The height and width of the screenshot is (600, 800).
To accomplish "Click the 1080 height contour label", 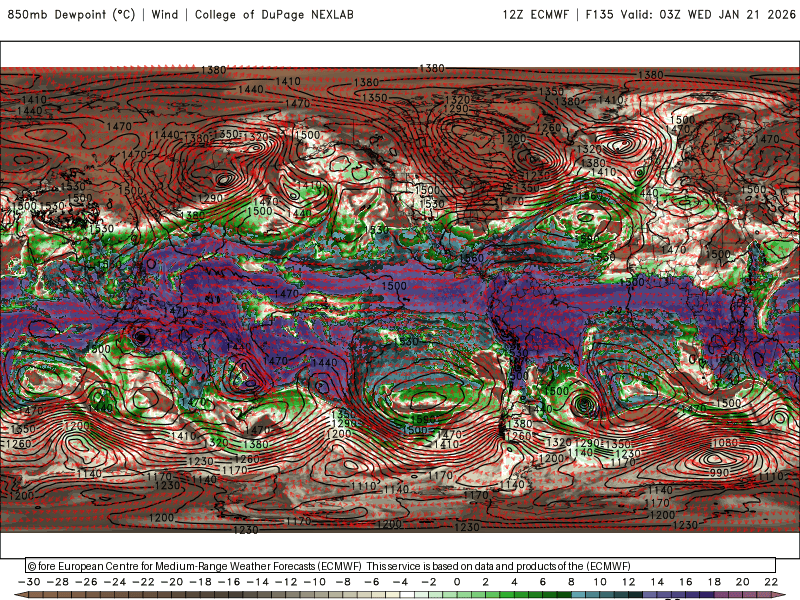I will pyautogui.click(x=725, y=442).
